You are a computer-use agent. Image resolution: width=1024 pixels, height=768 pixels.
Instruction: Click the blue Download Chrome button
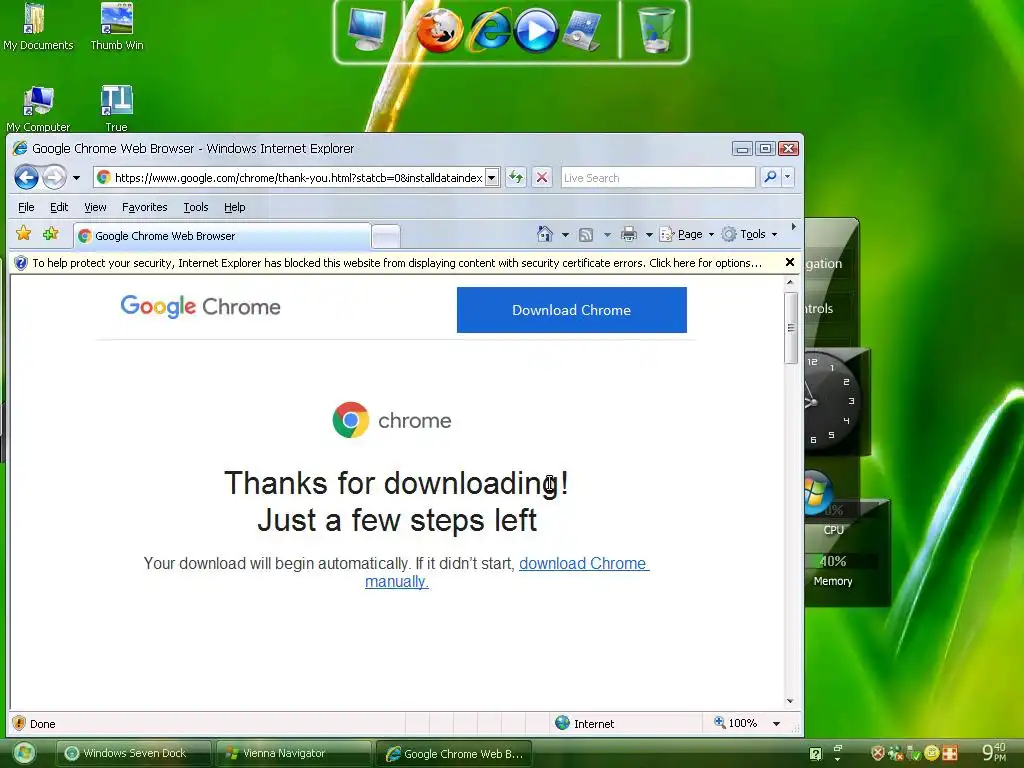(571, 310)
